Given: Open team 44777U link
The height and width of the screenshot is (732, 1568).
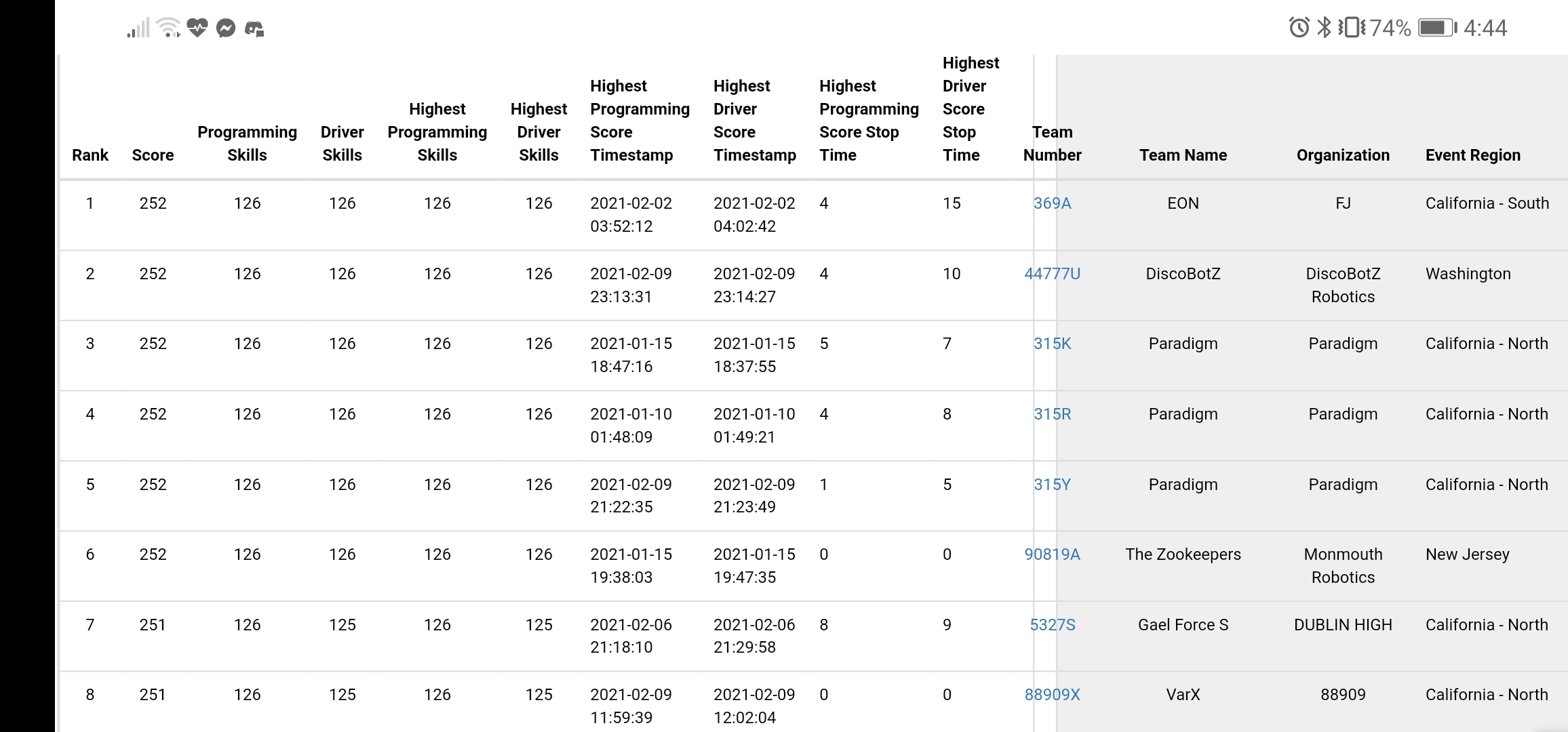Looking at the screenshot, I should pos(1052,274).
